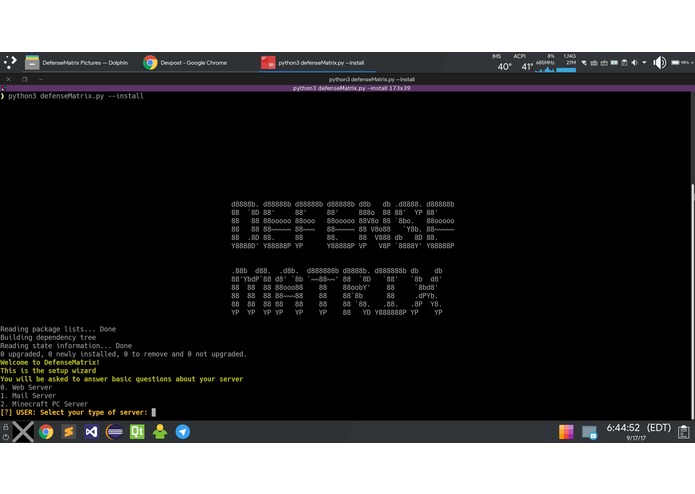Click 'Reading package lists... Done' line

point(58,329)
